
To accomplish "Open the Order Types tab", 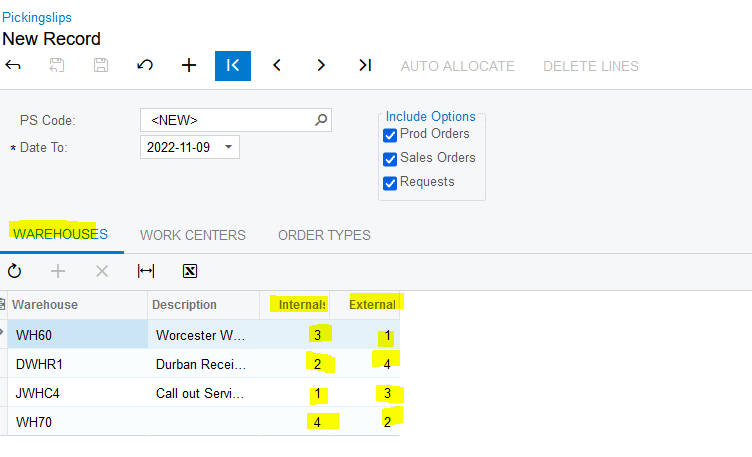I will [x=324, y=235].
